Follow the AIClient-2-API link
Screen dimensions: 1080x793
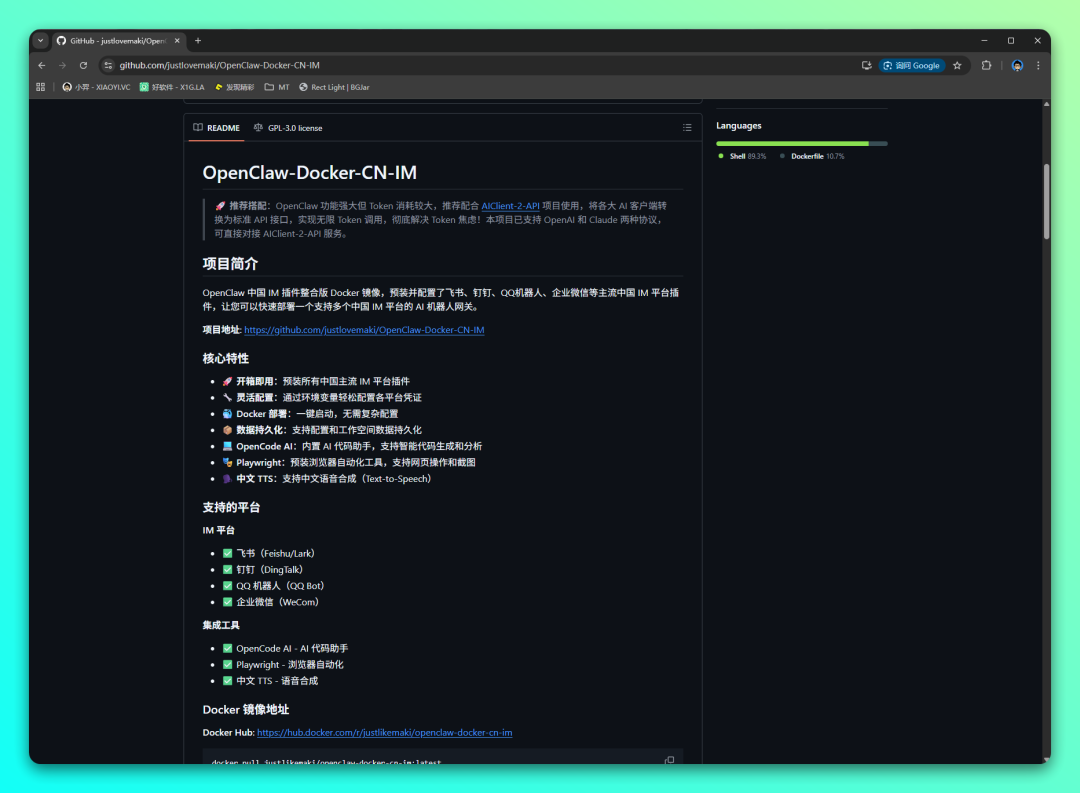(x=510, y=206)
